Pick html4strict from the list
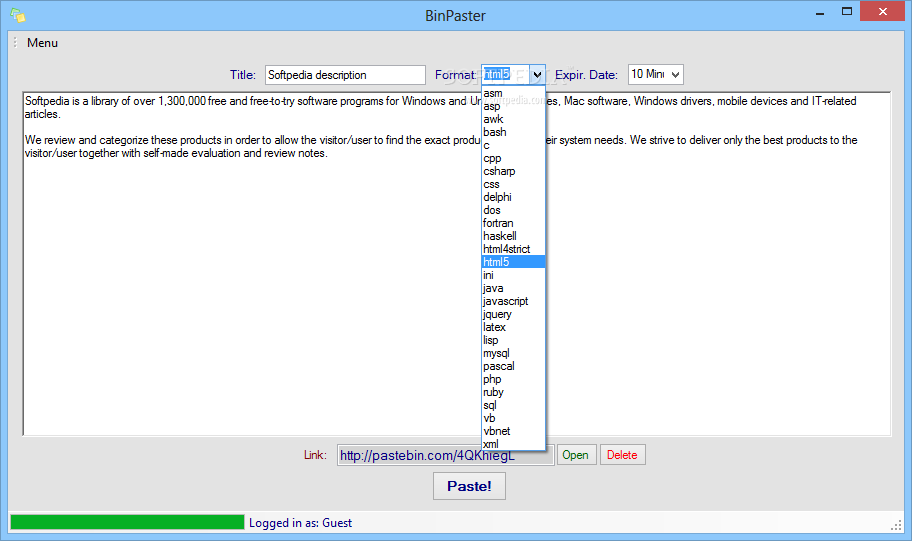 click(513, 249)
